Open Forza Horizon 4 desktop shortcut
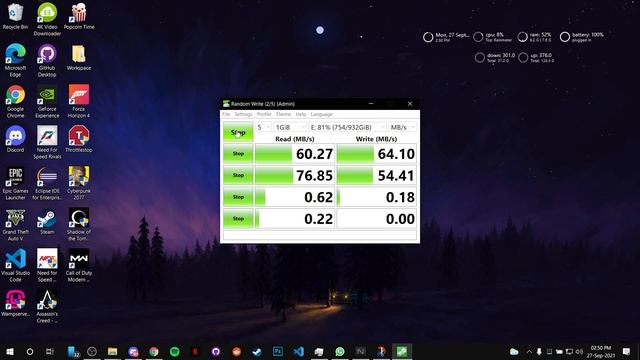The width and height of the screenshot is (640, 360). [79, 101]
